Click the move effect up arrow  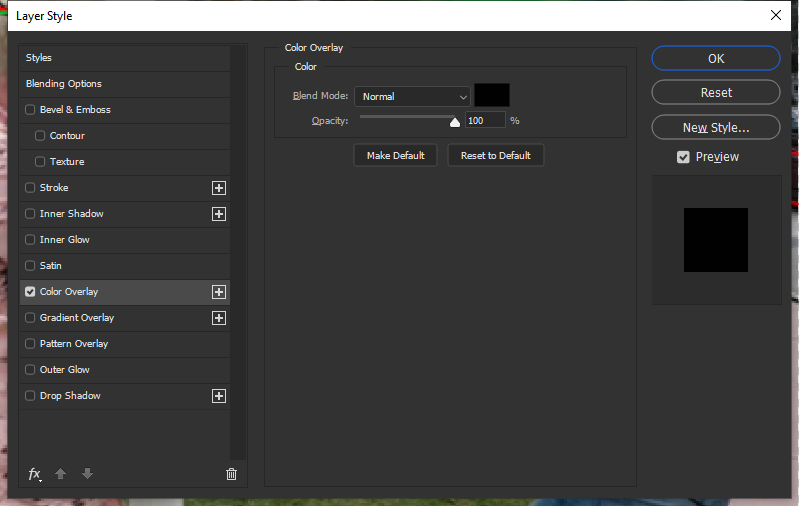(60, 474)
